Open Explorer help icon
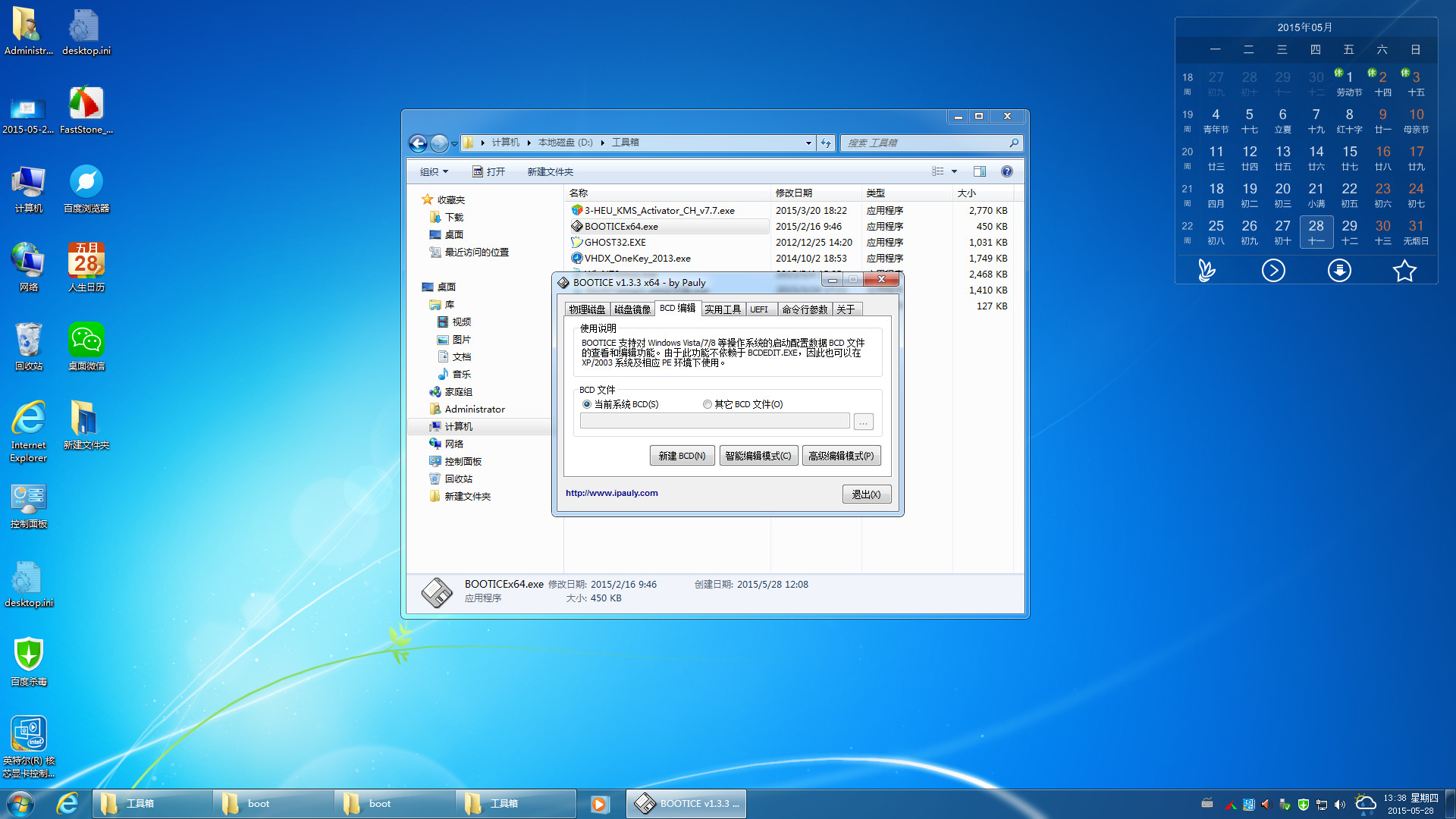 pos(1006,171)
